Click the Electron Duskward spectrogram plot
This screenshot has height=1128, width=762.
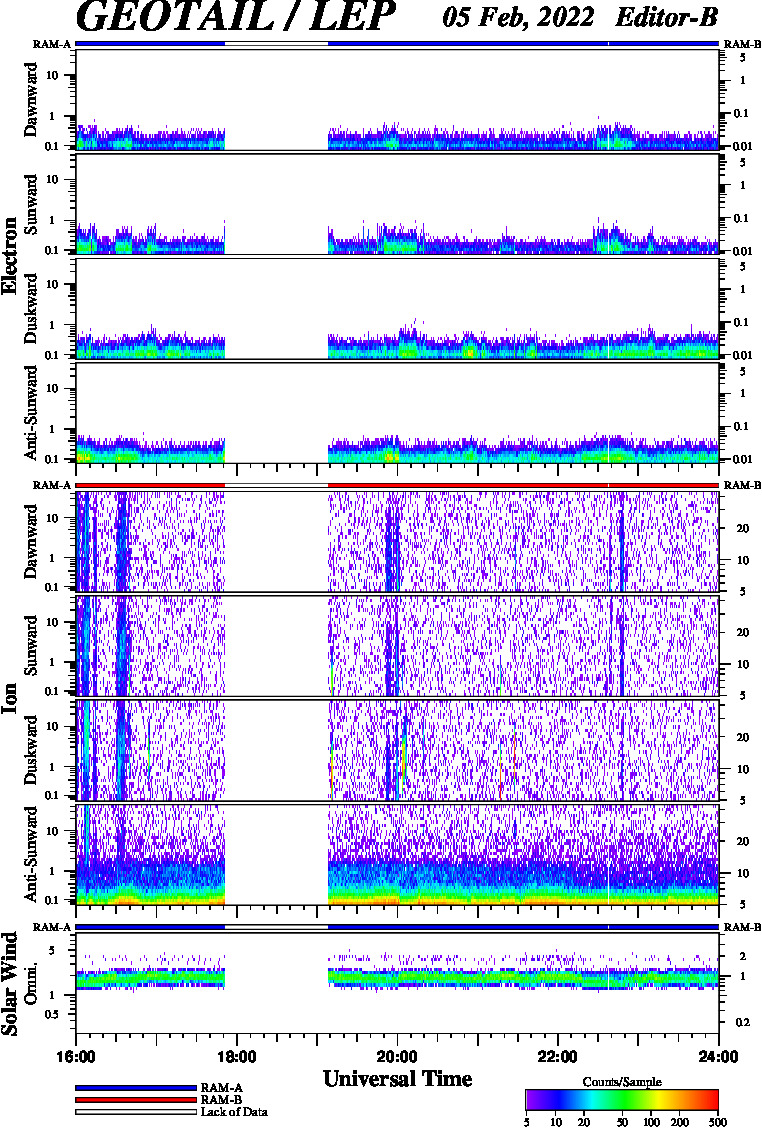tap(397, 309)
